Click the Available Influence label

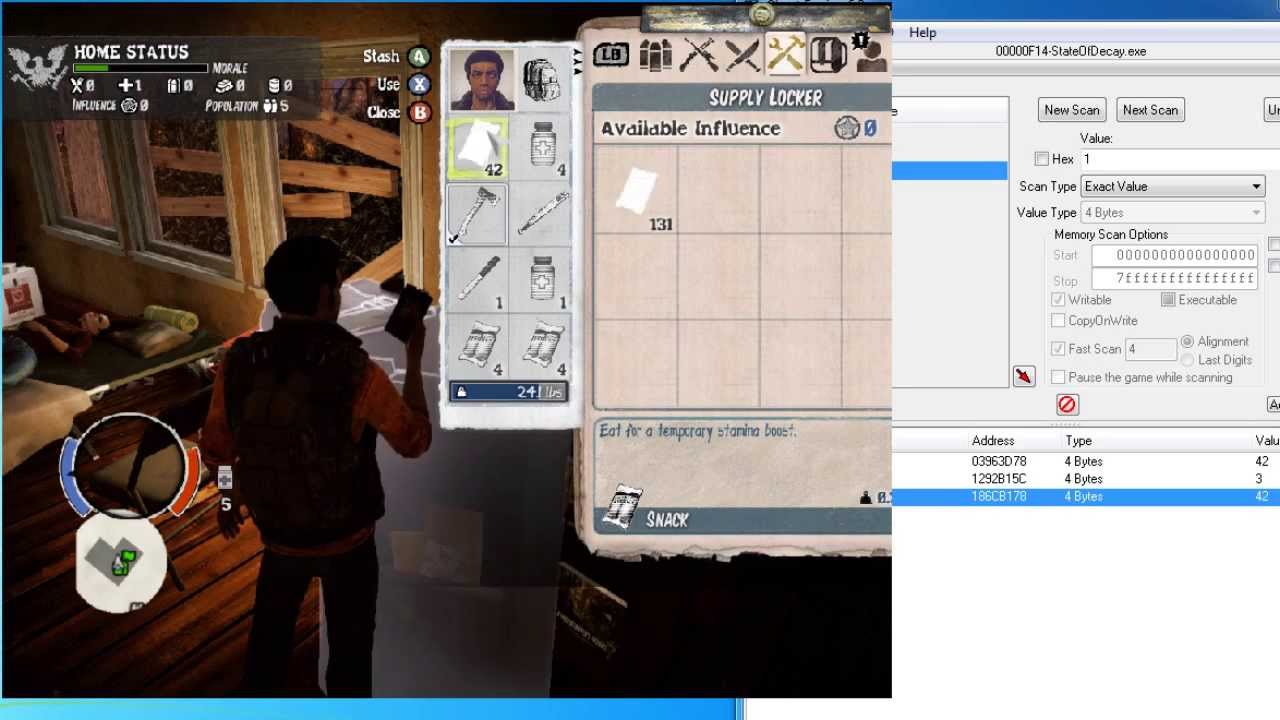click(690, 128)
